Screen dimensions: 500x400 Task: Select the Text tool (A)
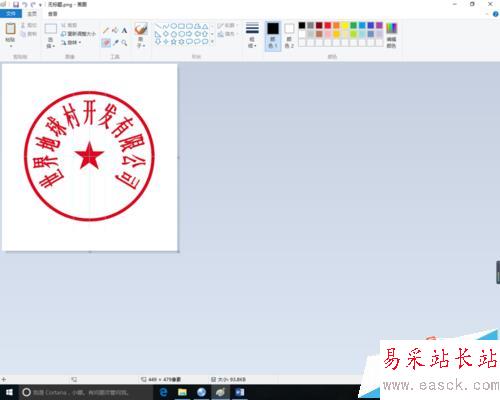pos(124,31)
